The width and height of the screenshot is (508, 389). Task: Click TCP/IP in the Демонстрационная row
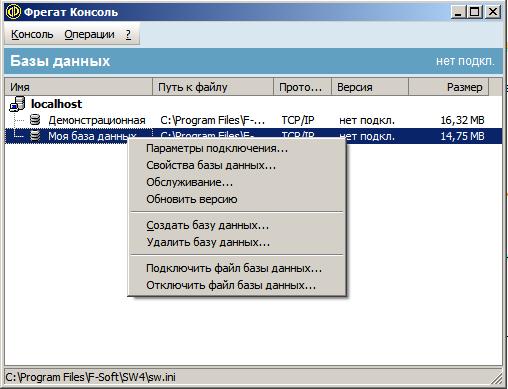298,120
